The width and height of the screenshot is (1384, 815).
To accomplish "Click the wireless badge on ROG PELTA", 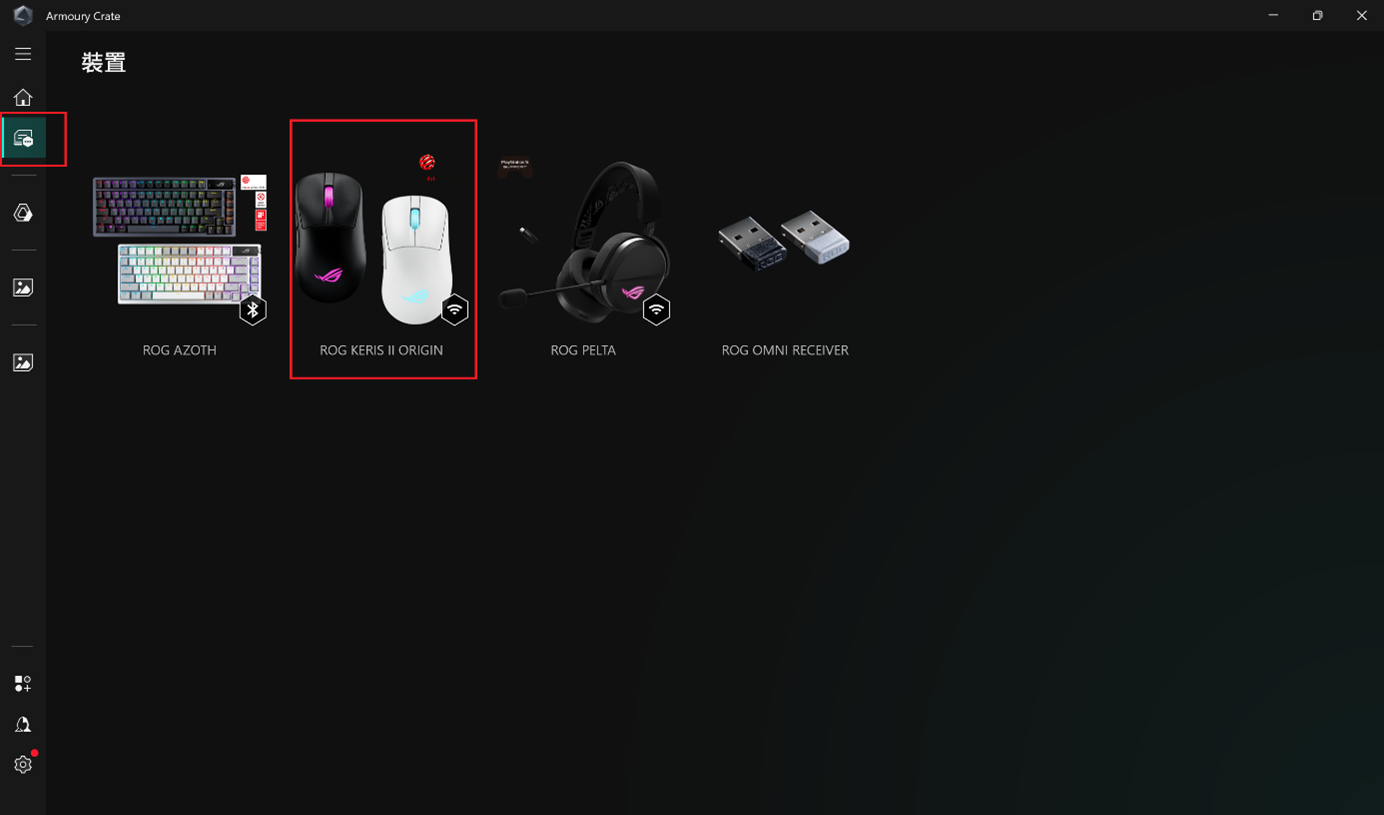I will click(x=656, y=310).
